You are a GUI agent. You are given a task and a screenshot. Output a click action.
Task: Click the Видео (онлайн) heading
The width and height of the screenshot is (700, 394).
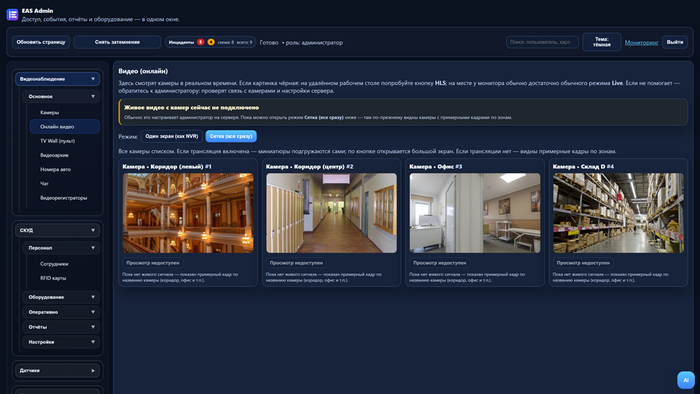pyautogui.click(x=143, y=71)
